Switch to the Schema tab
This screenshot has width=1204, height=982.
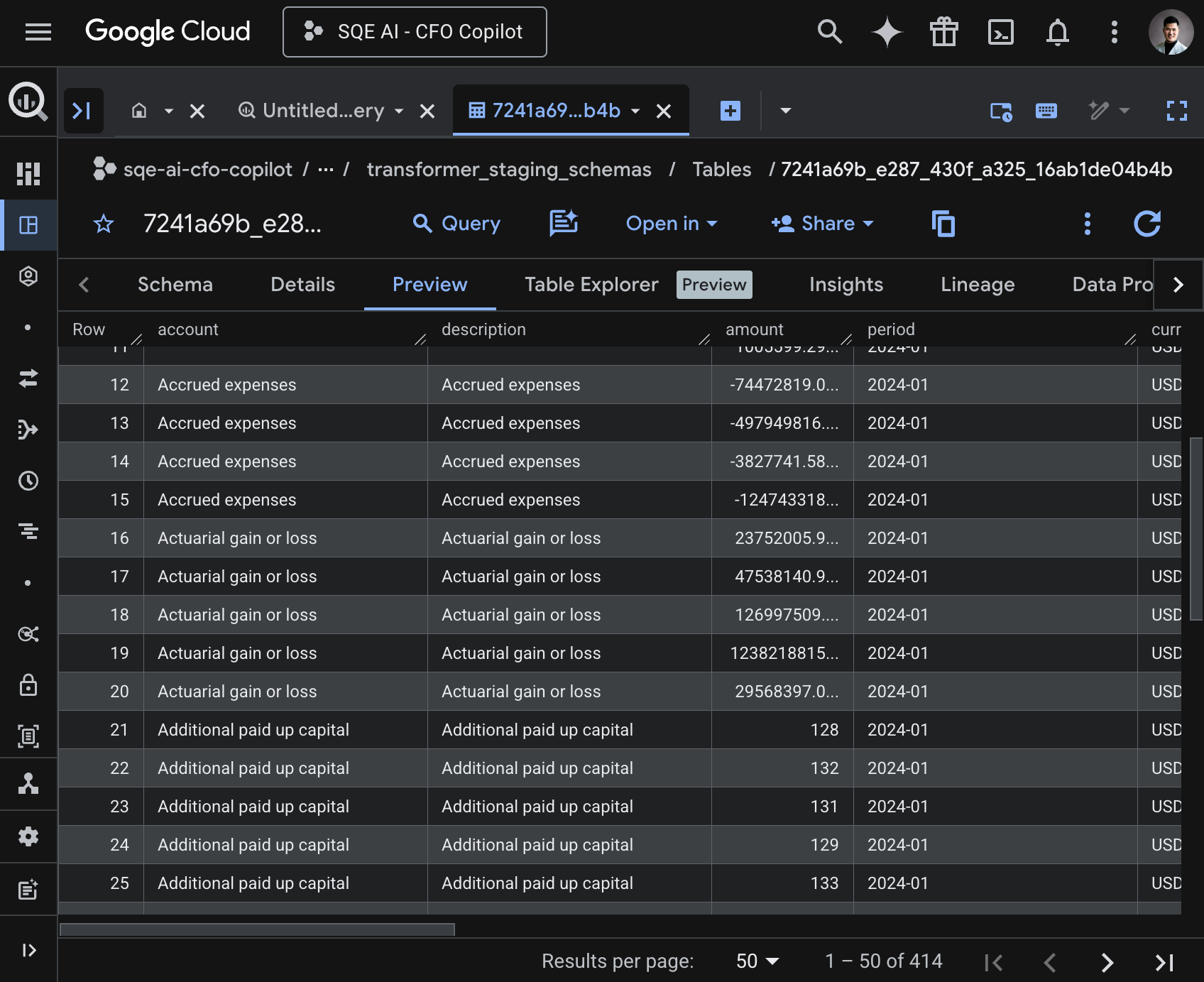tap(175, 285)
